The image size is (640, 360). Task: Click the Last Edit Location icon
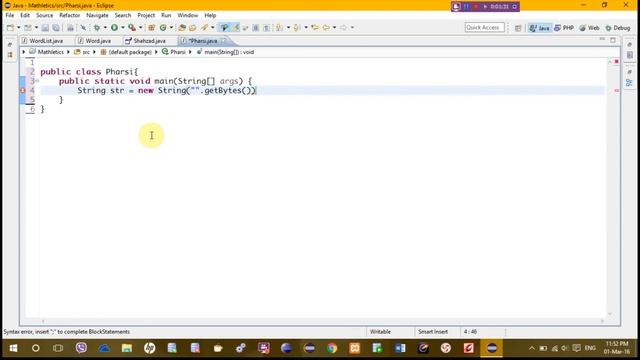tap(315, 28)
